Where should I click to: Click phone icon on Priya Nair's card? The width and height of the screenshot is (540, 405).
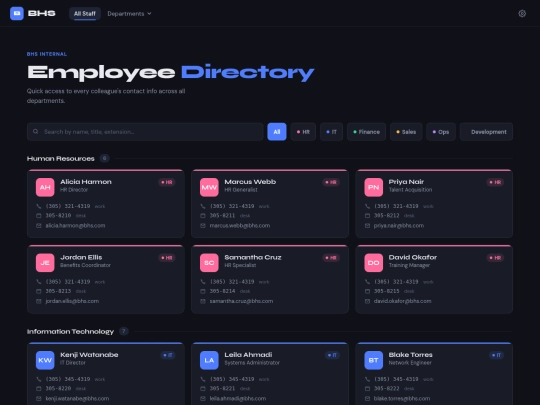pos(367,206)
